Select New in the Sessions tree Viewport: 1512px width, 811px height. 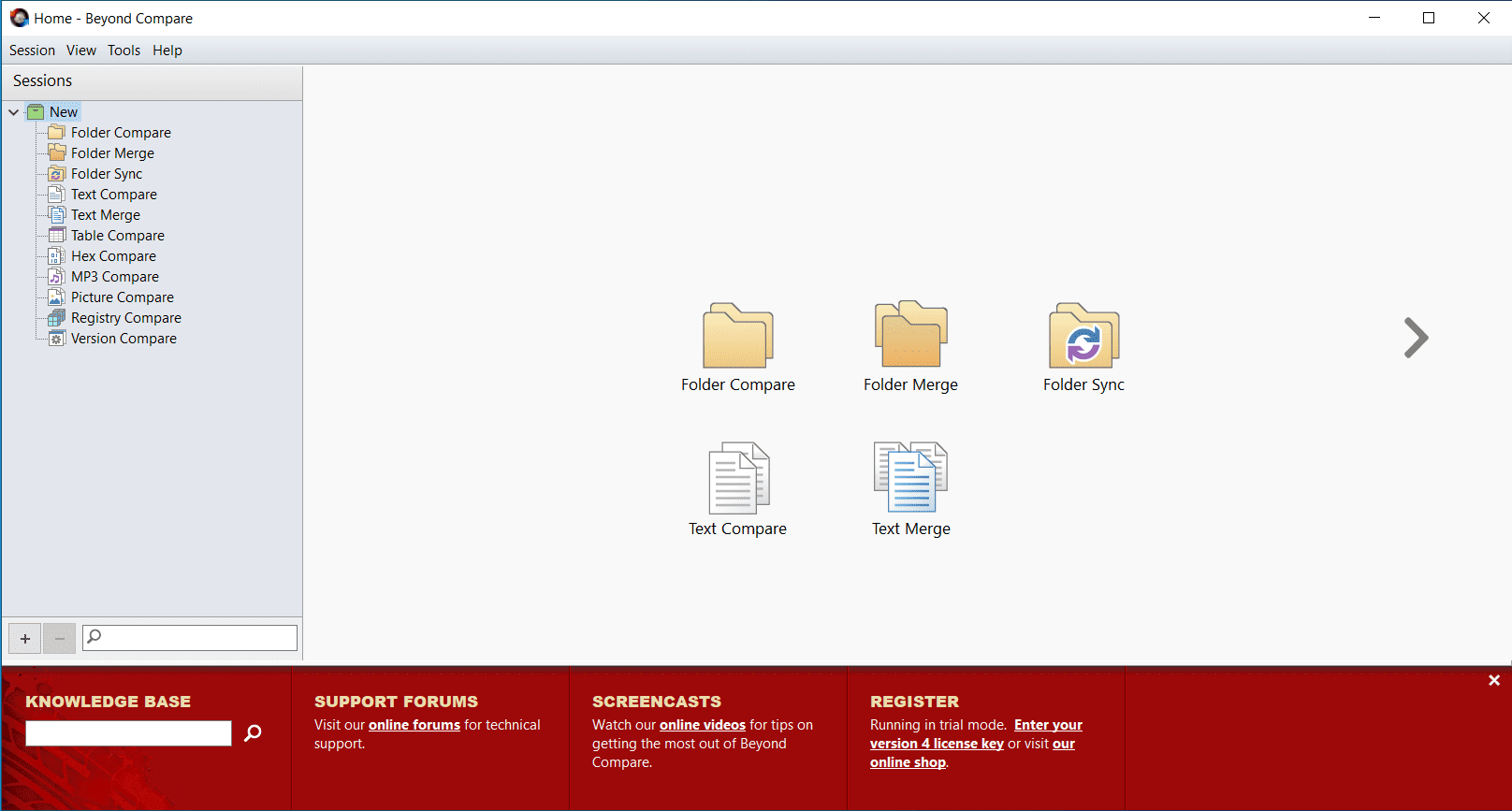[64, 112]
